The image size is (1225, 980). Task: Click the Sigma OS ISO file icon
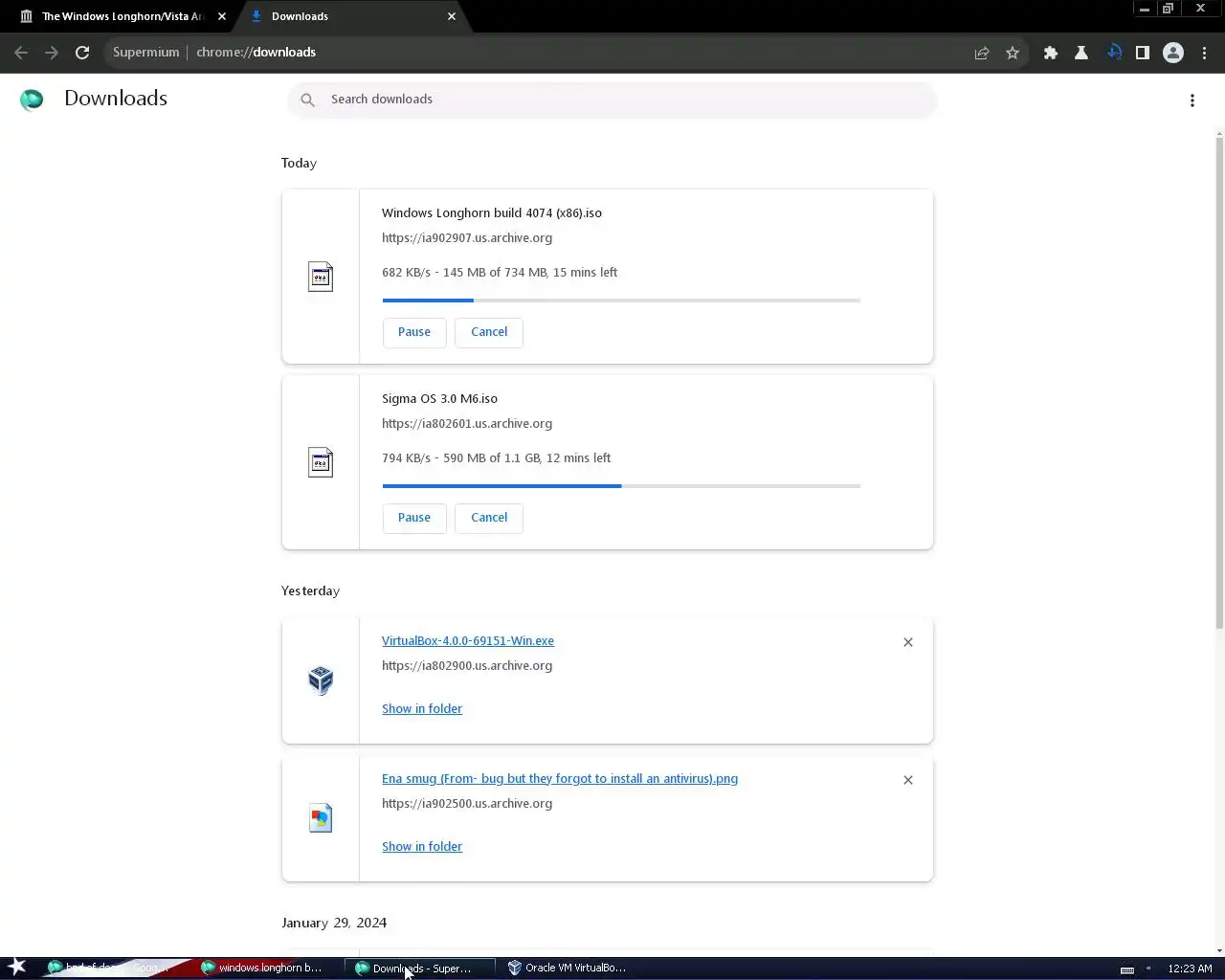[321, 462]
